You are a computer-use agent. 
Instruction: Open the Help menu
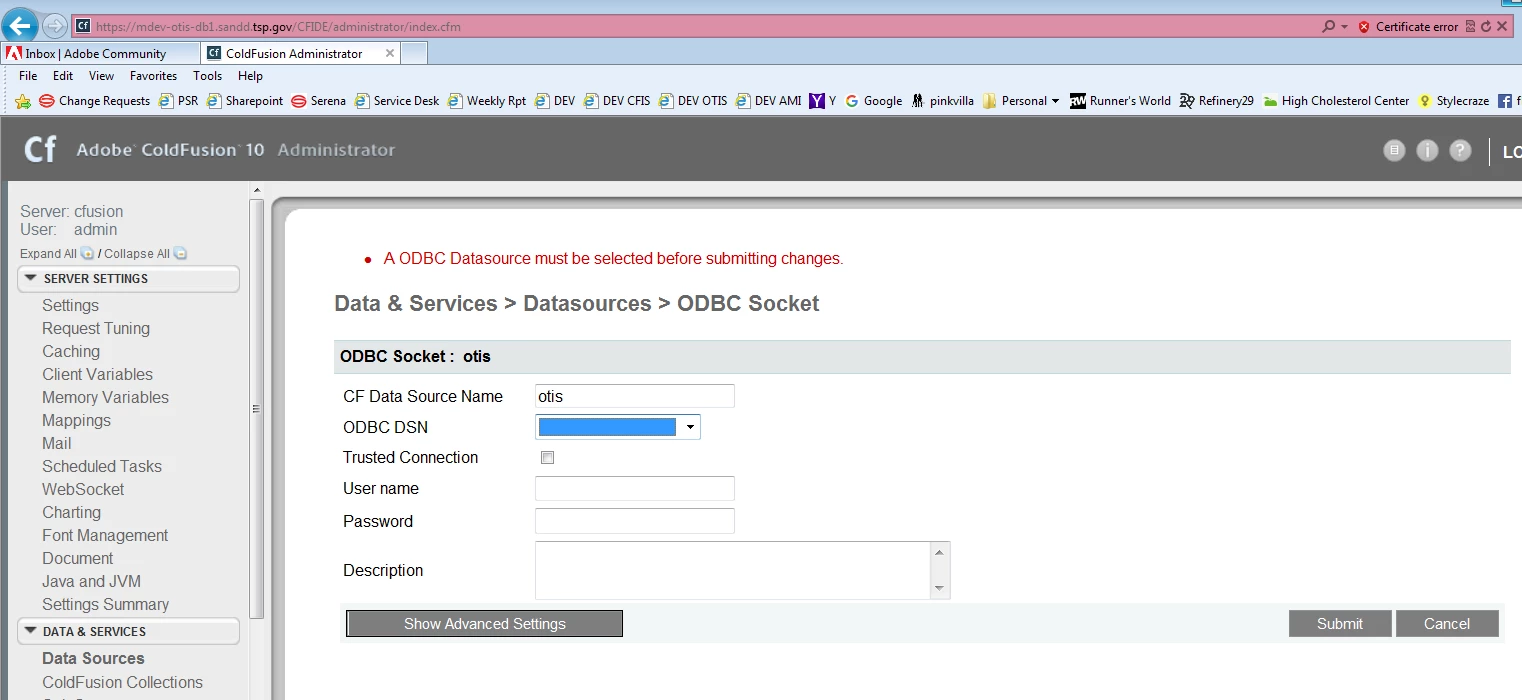point(250,76)
